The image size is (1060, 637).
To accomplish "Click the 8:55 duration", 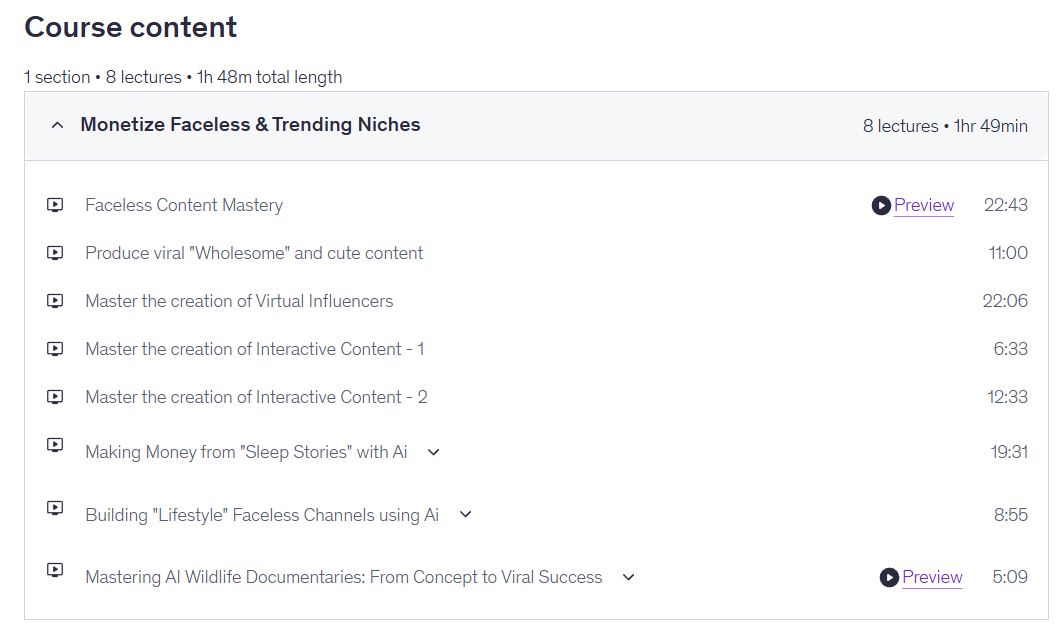I will pyautogui.click(x=1011, y=515).
